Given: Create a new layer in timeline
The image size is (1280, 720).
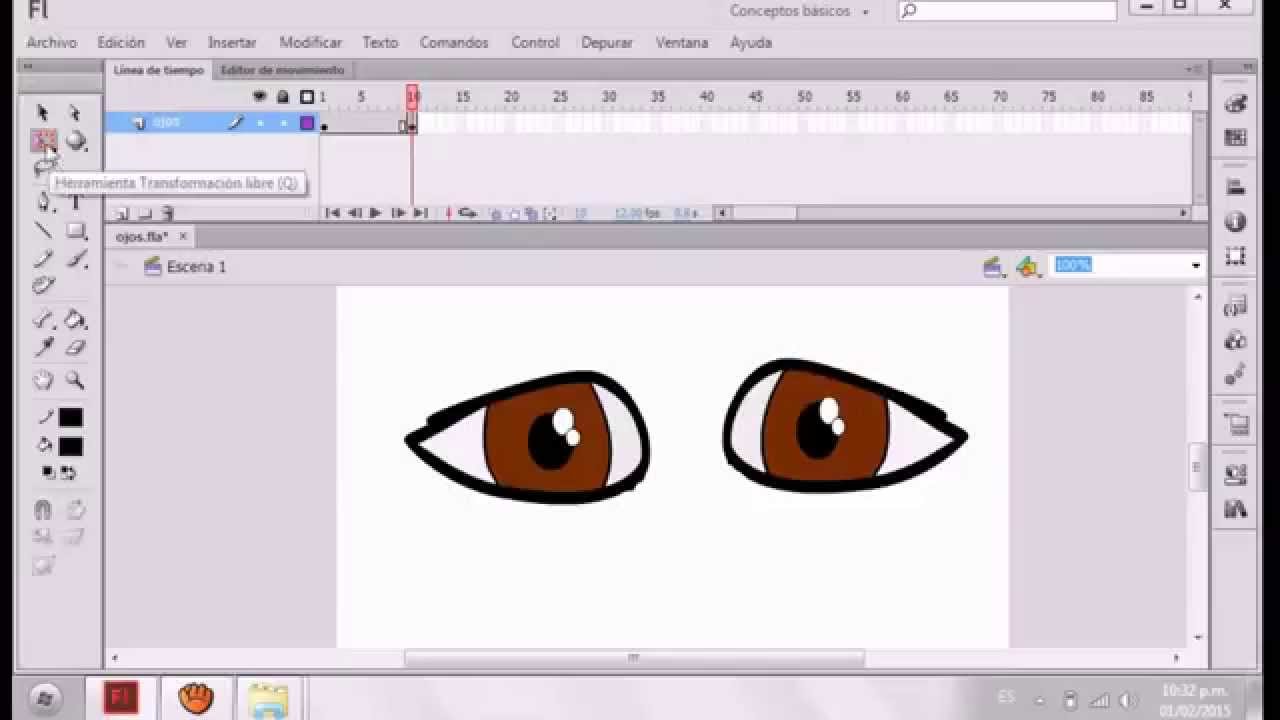Looking at the screenshot, I should point(122,213).
